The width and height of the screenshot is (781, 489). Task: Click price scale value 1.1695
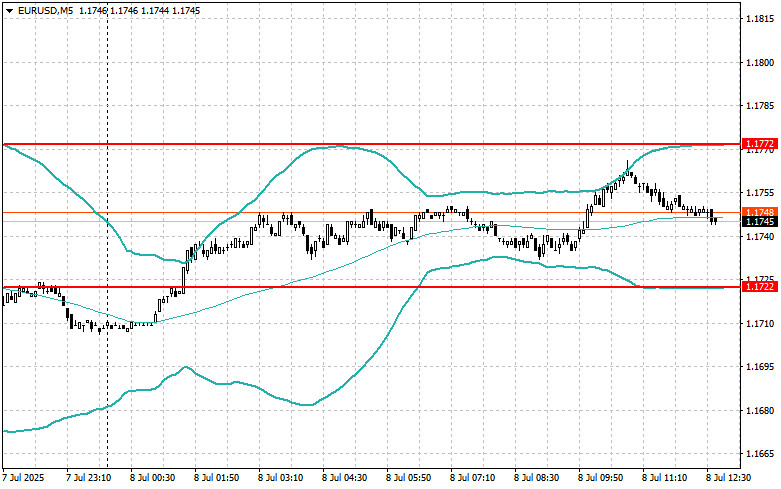click(760, 367)
